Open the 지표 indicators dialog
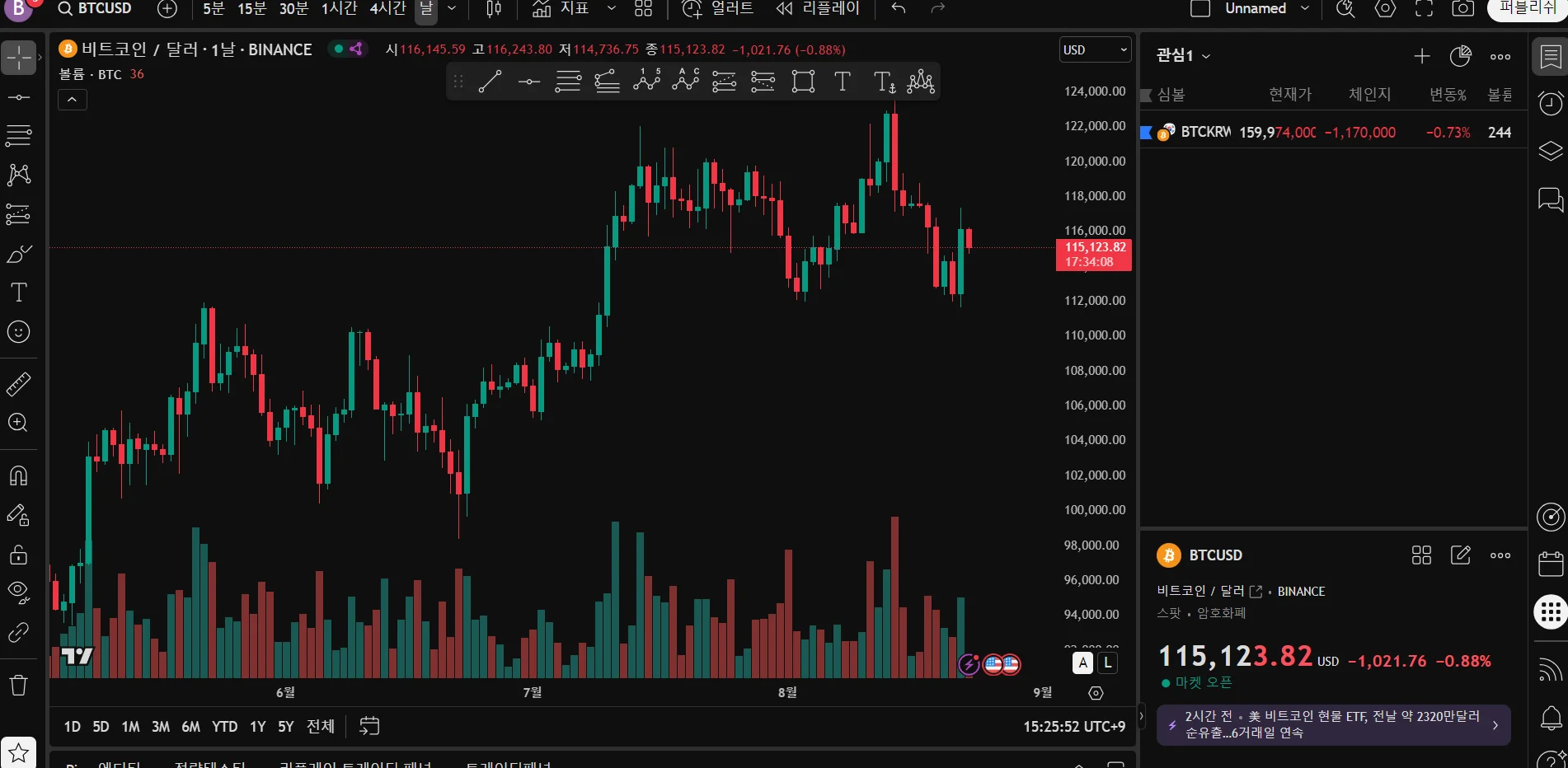 (561, 9)
